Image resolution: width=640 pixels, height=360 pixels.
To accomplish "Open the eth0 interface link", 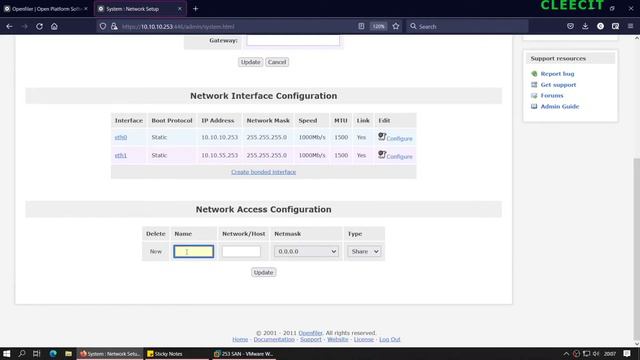I will coord(121,137).
